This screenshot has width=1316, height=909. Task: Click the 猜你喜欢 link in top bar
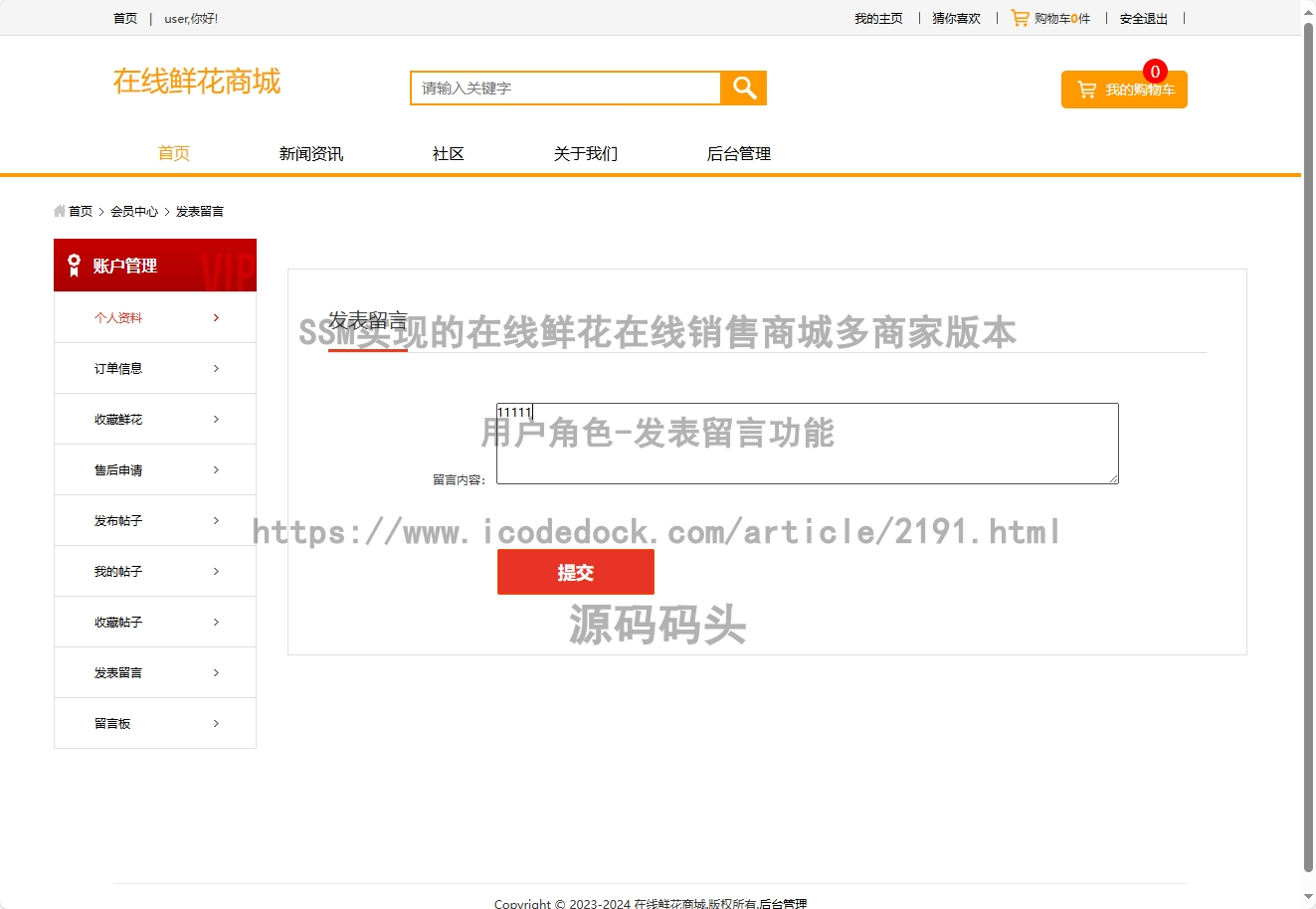[x=956, y=18]
